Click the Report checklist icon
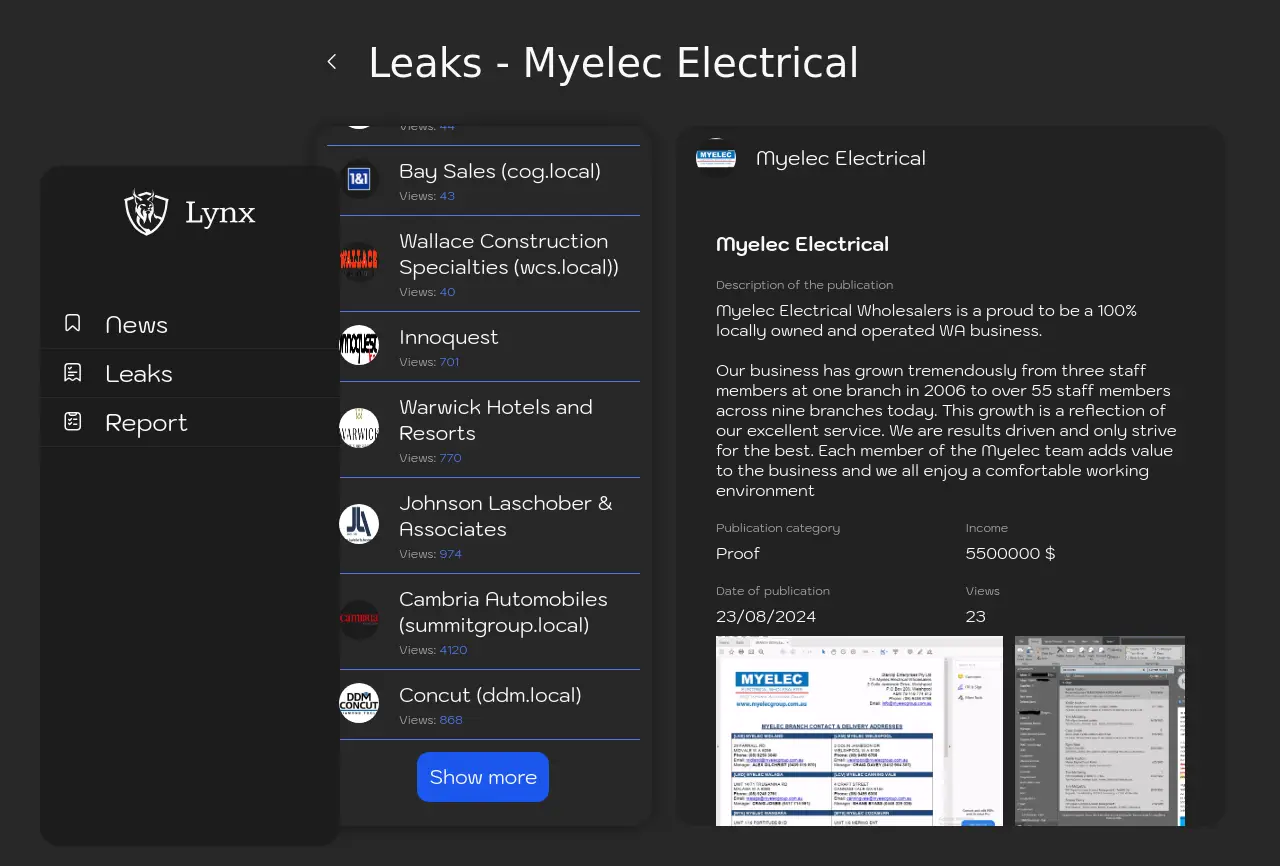The width and height of the screenshot is (1280, 866). pos(73,422)
